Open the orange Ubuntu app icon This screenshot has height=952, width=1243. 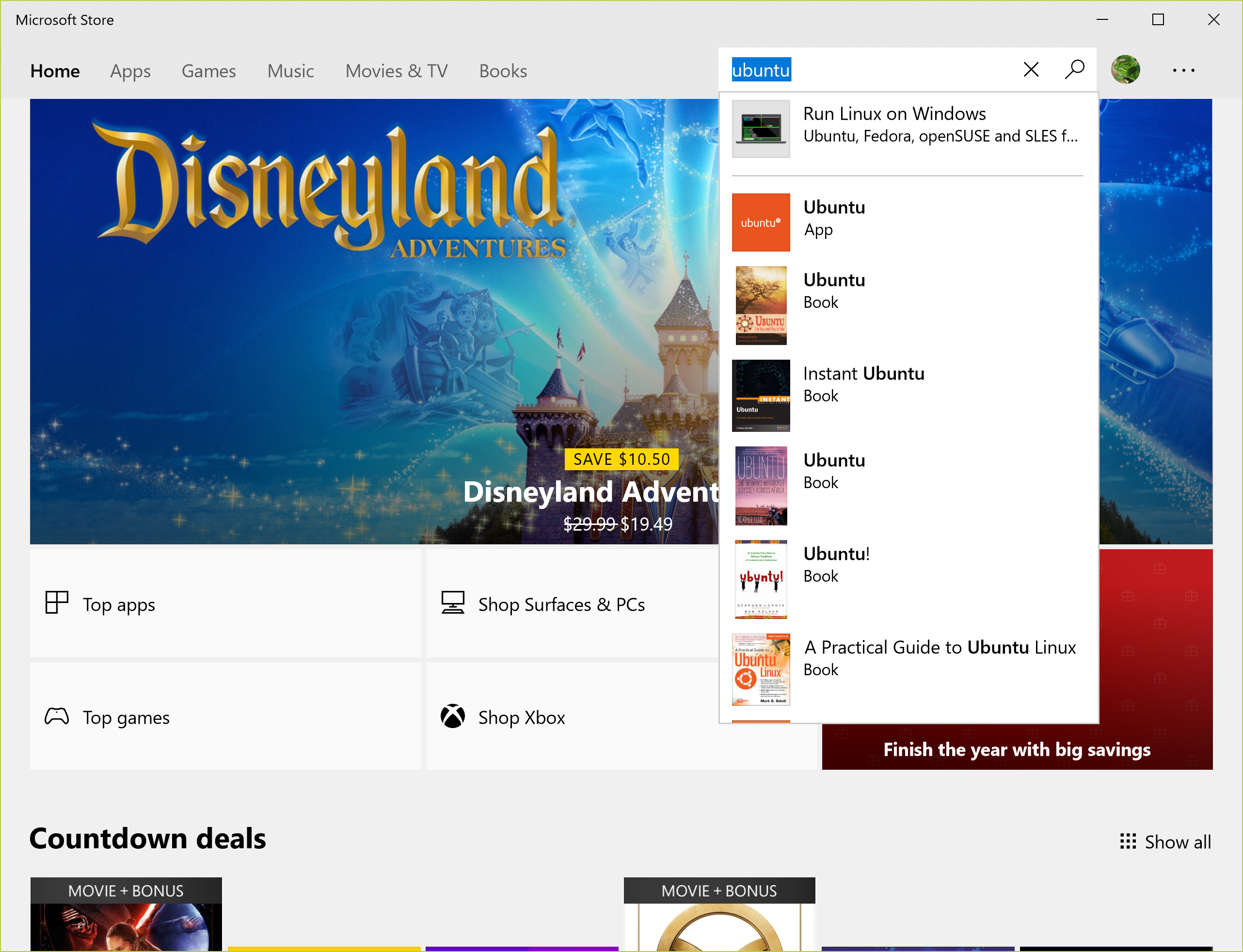pos(761,222)
